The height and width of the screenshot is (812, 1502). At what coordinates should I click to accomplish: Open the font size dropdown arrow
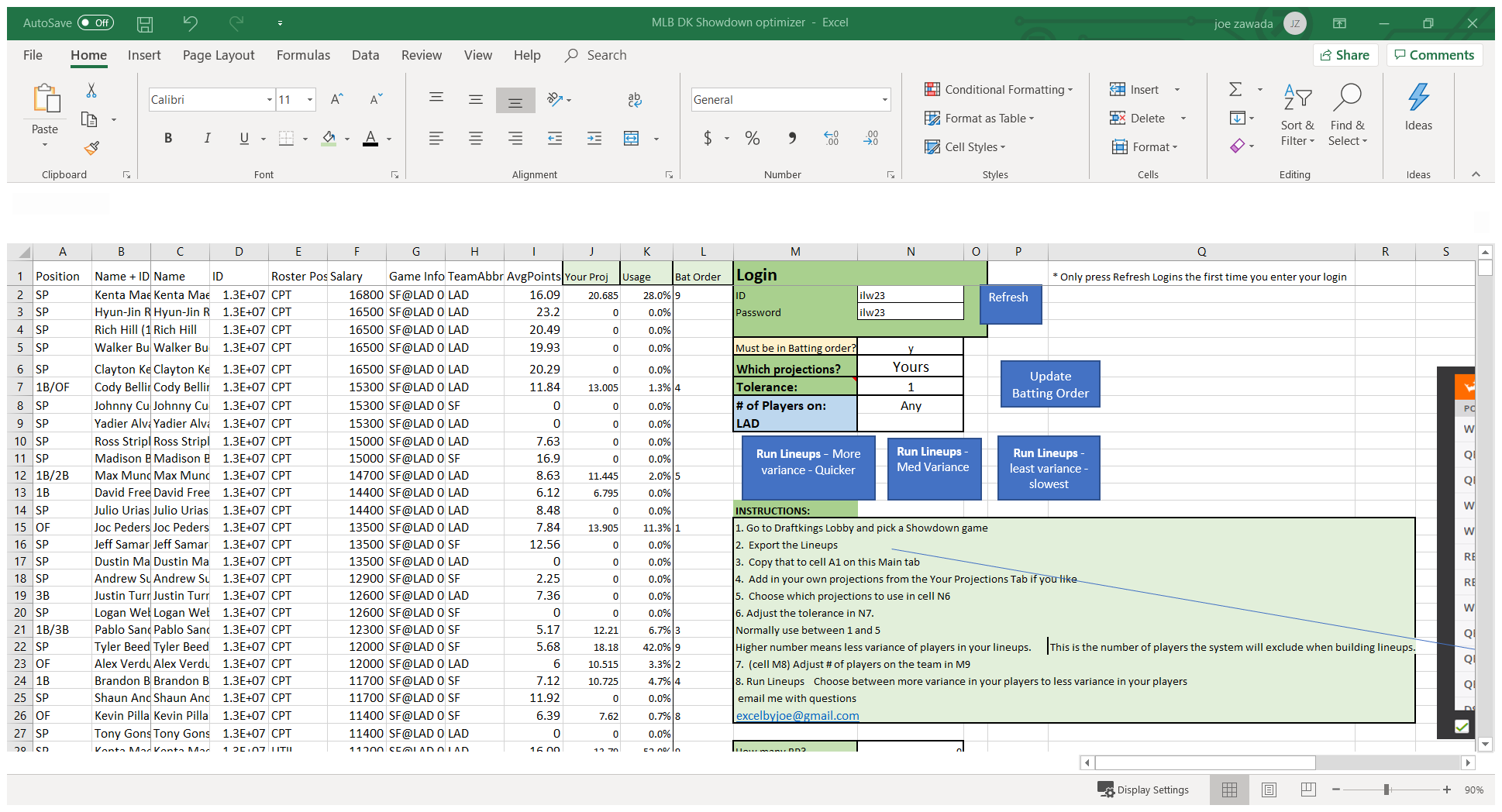[310, 100]
